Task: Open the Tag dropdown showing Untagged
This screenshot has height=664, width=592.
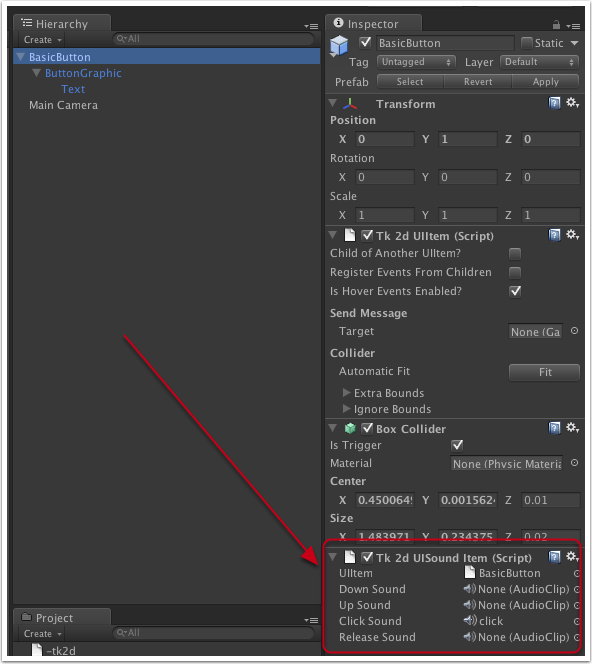Action: tap(416, 62)
